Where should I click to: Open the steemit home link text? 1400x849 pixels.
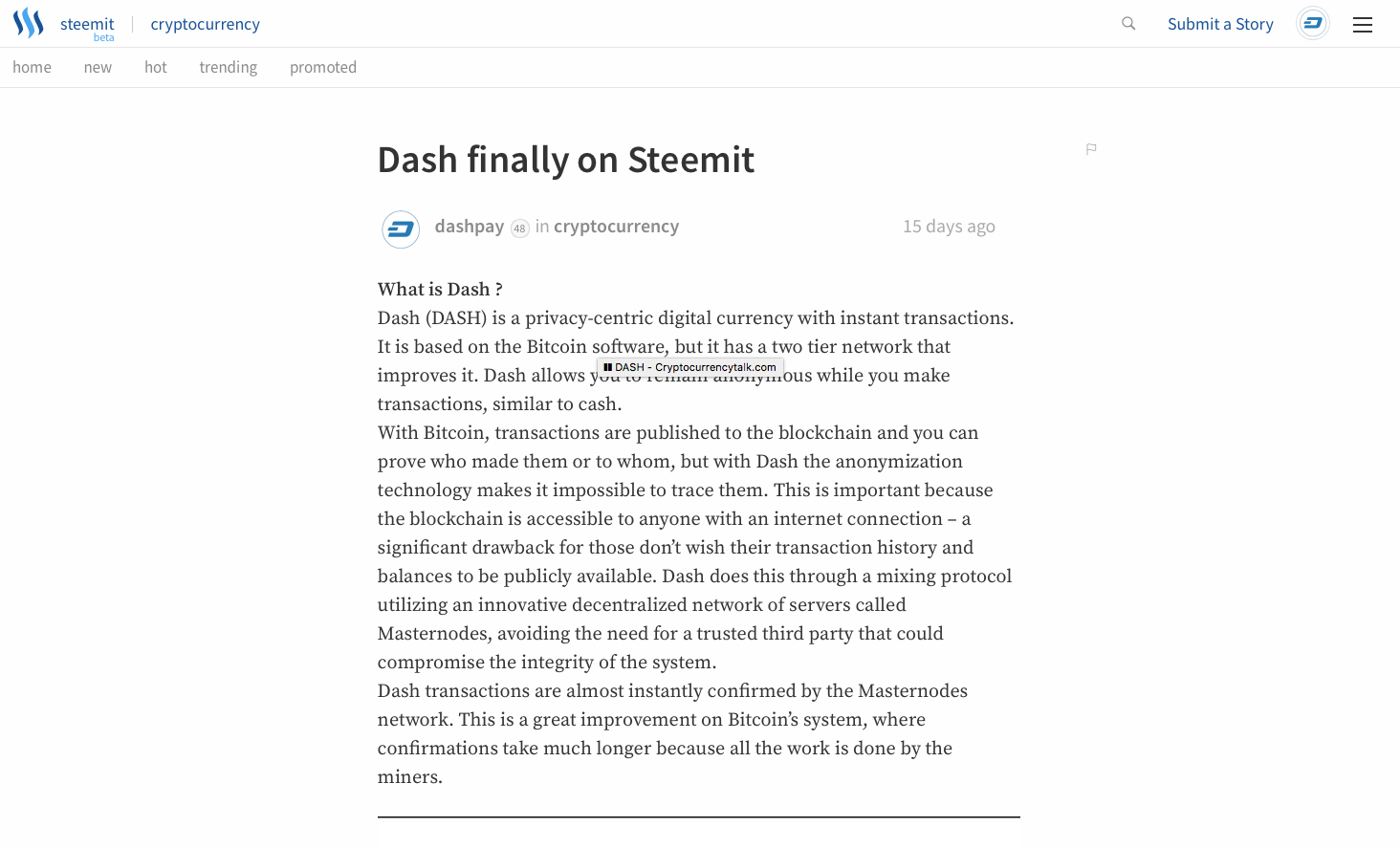(x=87, y=24)
